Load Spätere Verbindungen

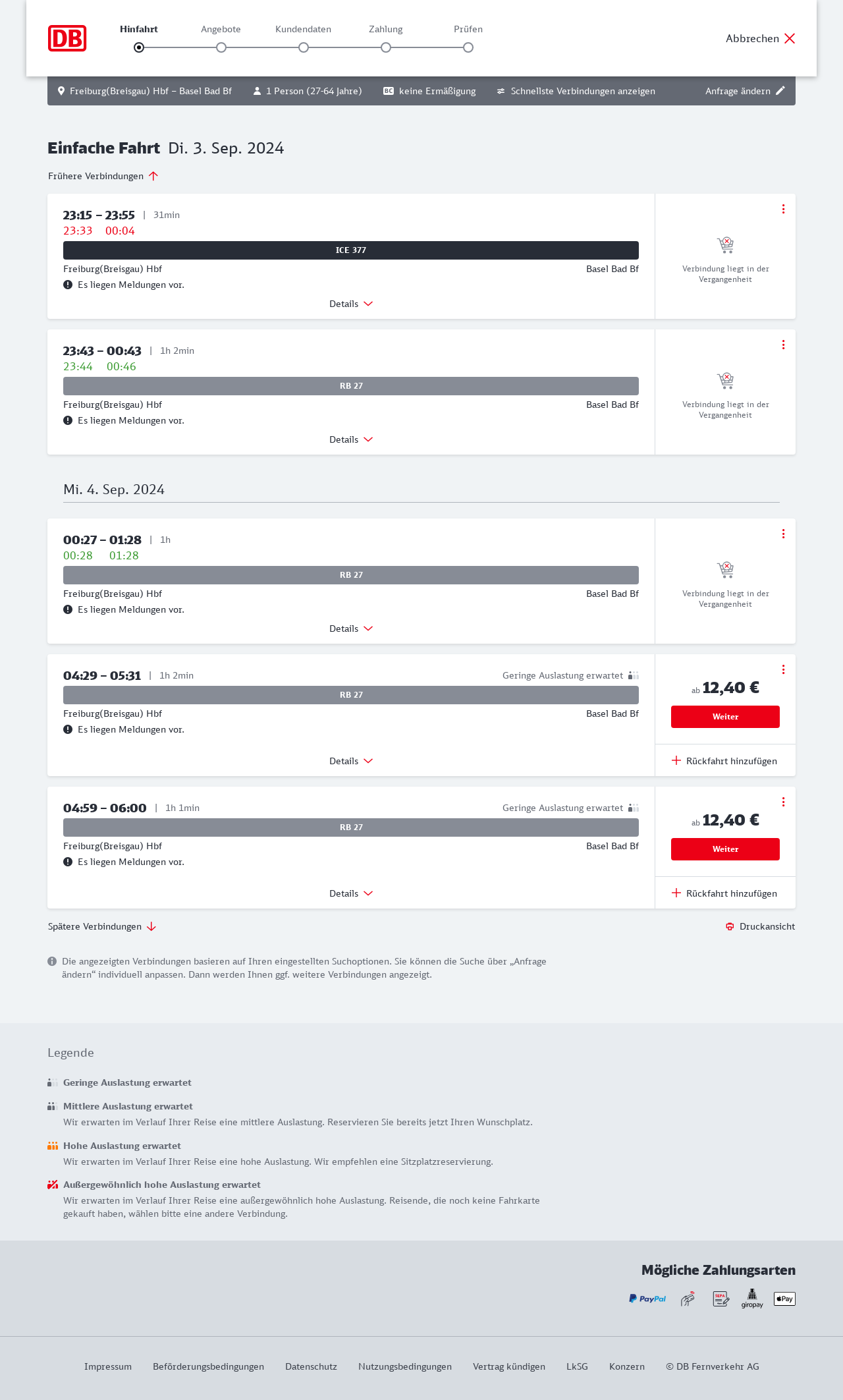tap(102, 926)
